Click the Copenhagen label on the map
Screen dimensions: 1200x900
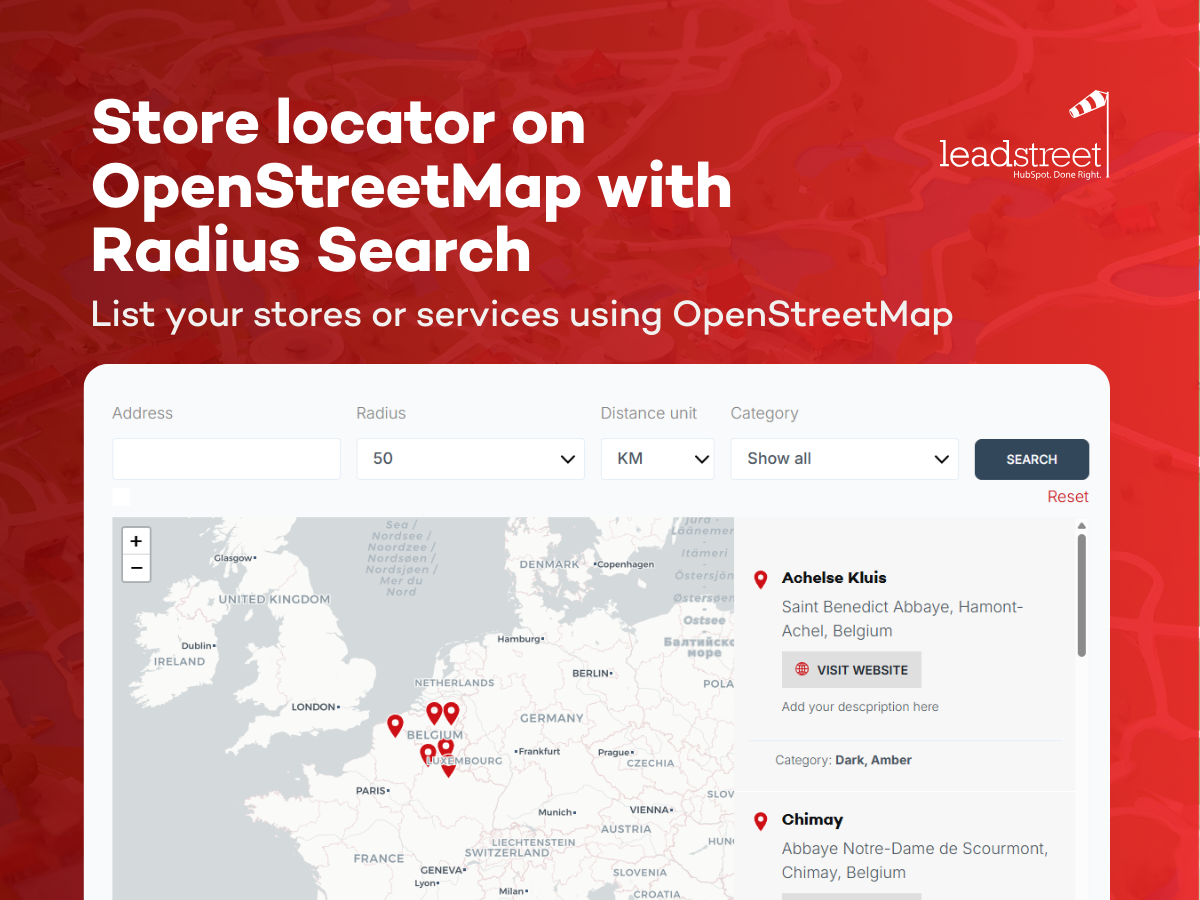pos(624,564)
